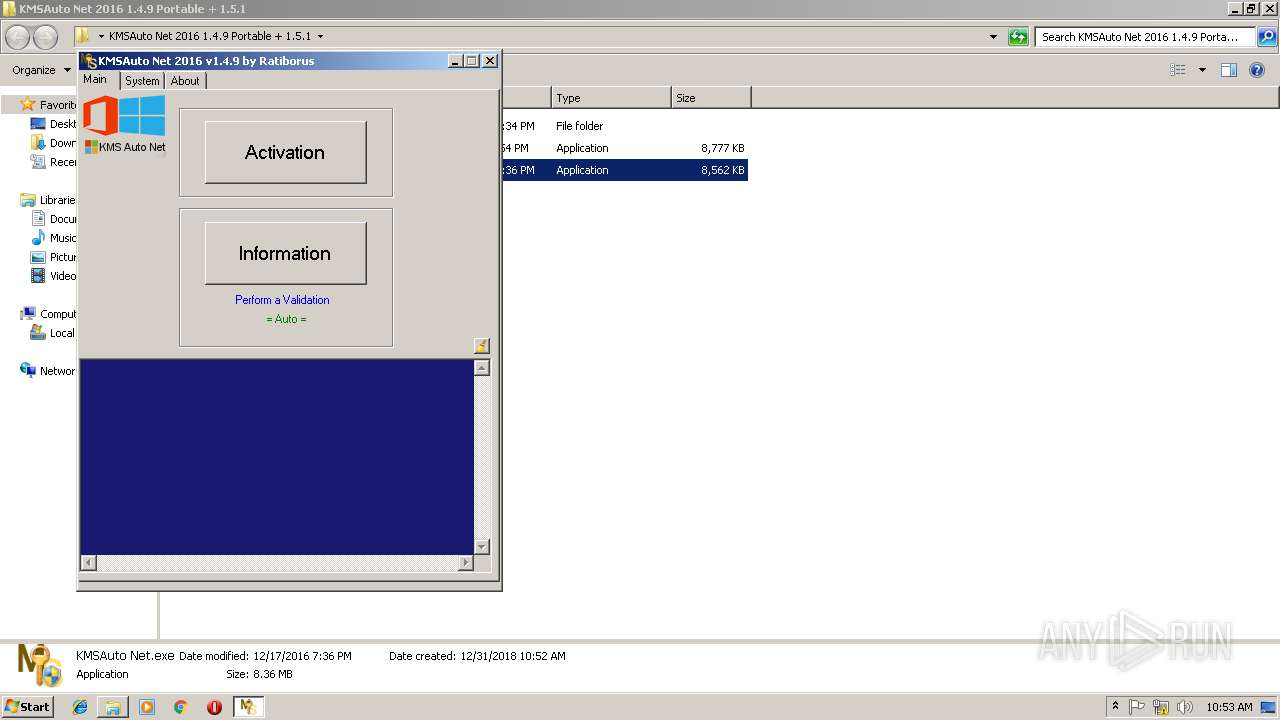Click the large Activation button
Screen dimensions: 1280x720
point(285,152)
